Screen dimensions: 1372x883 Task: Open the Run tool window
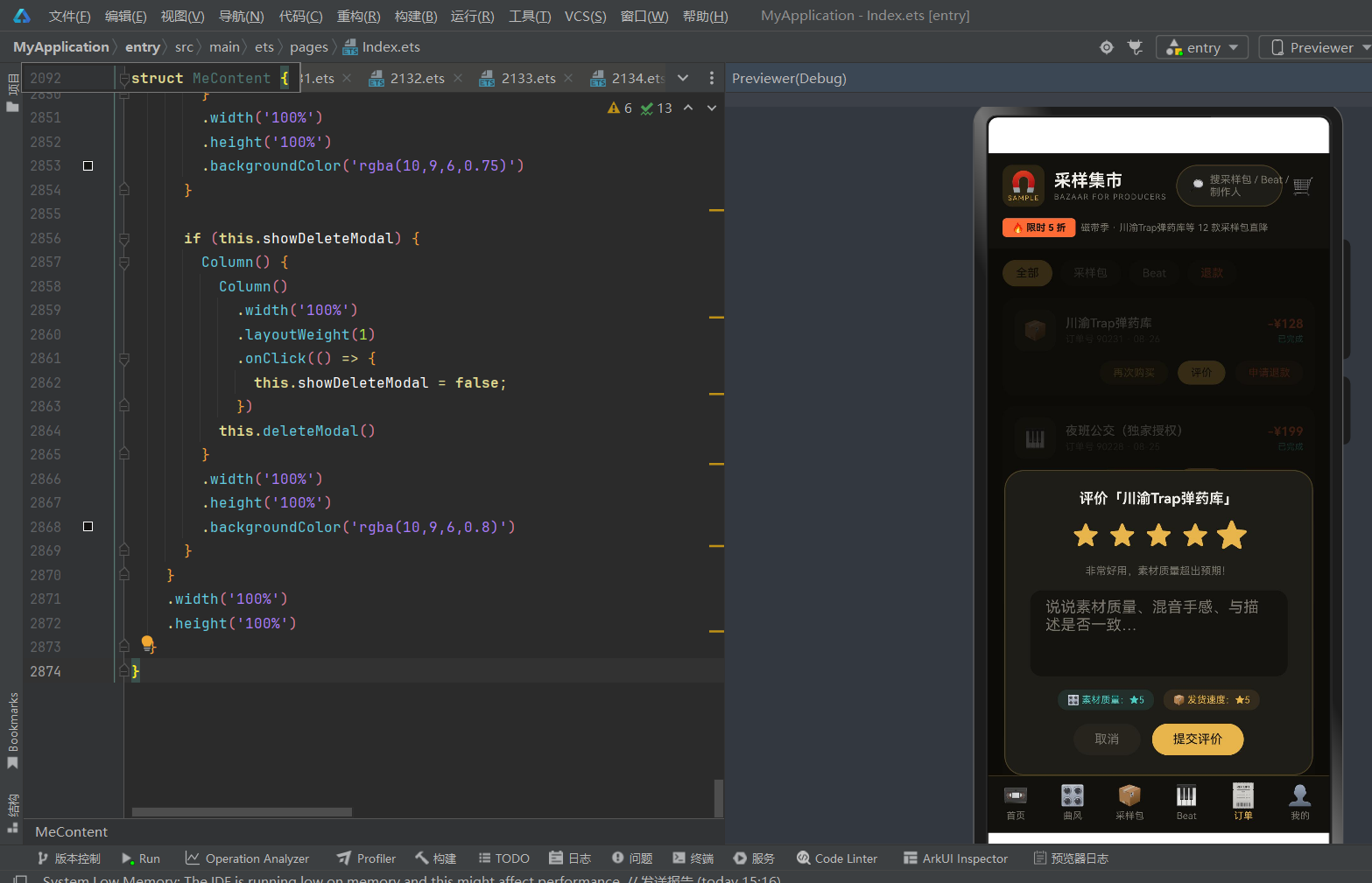click(141, 858)
